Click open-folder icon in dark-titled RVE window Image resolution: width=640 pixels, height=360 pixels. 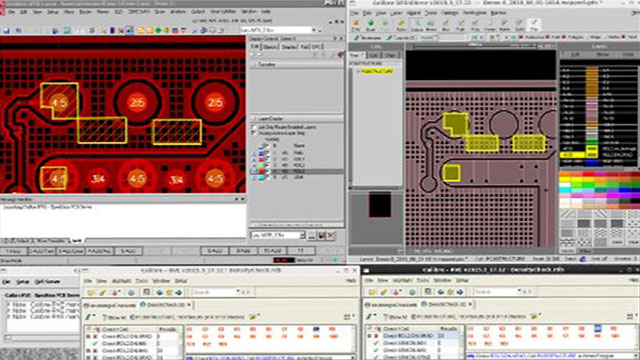(372, 292)
